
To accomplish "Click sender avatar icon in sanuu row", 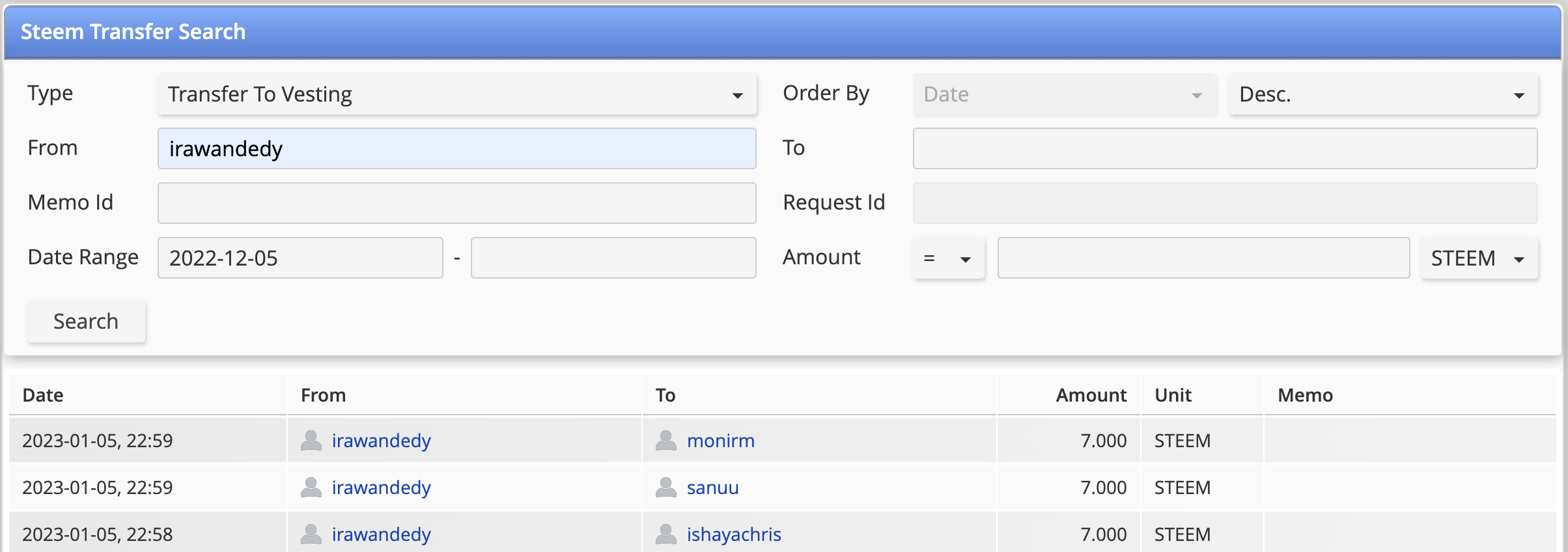I will (x=311, y=488).
